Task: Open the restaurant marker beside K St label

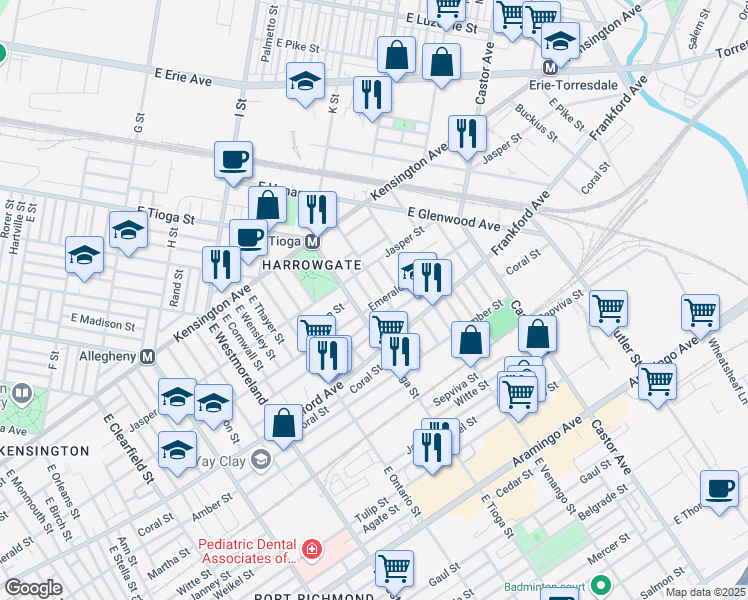Action: coord(373,96)
